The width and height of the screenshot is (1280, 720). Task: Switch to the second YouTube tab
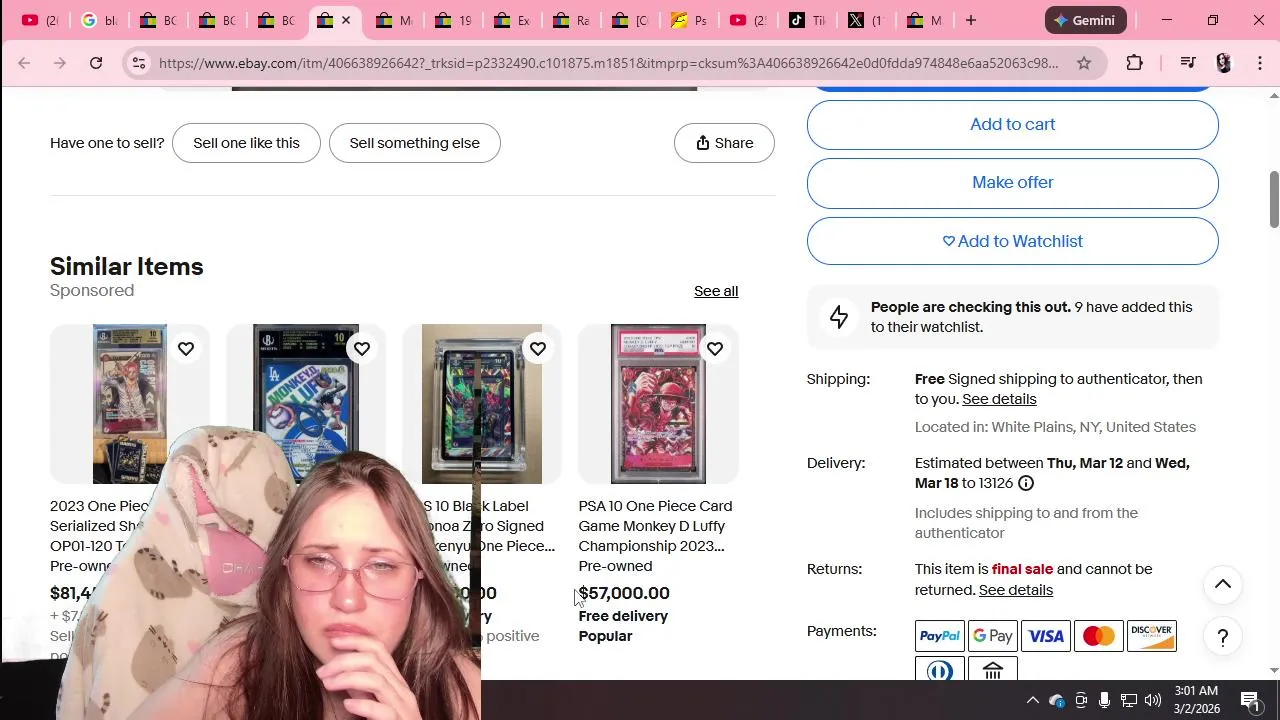click(748, 20)
